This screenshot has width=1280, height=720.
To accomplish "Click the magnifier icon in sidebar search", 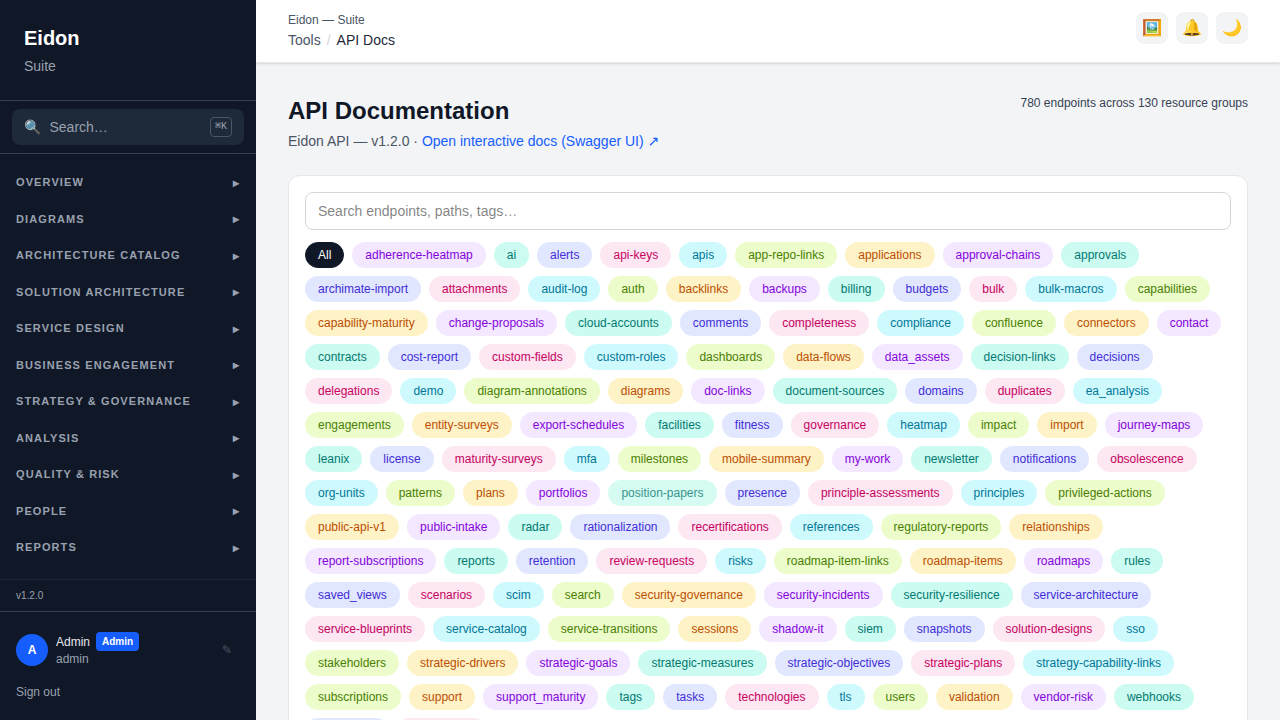I will [x=32, y=127].
